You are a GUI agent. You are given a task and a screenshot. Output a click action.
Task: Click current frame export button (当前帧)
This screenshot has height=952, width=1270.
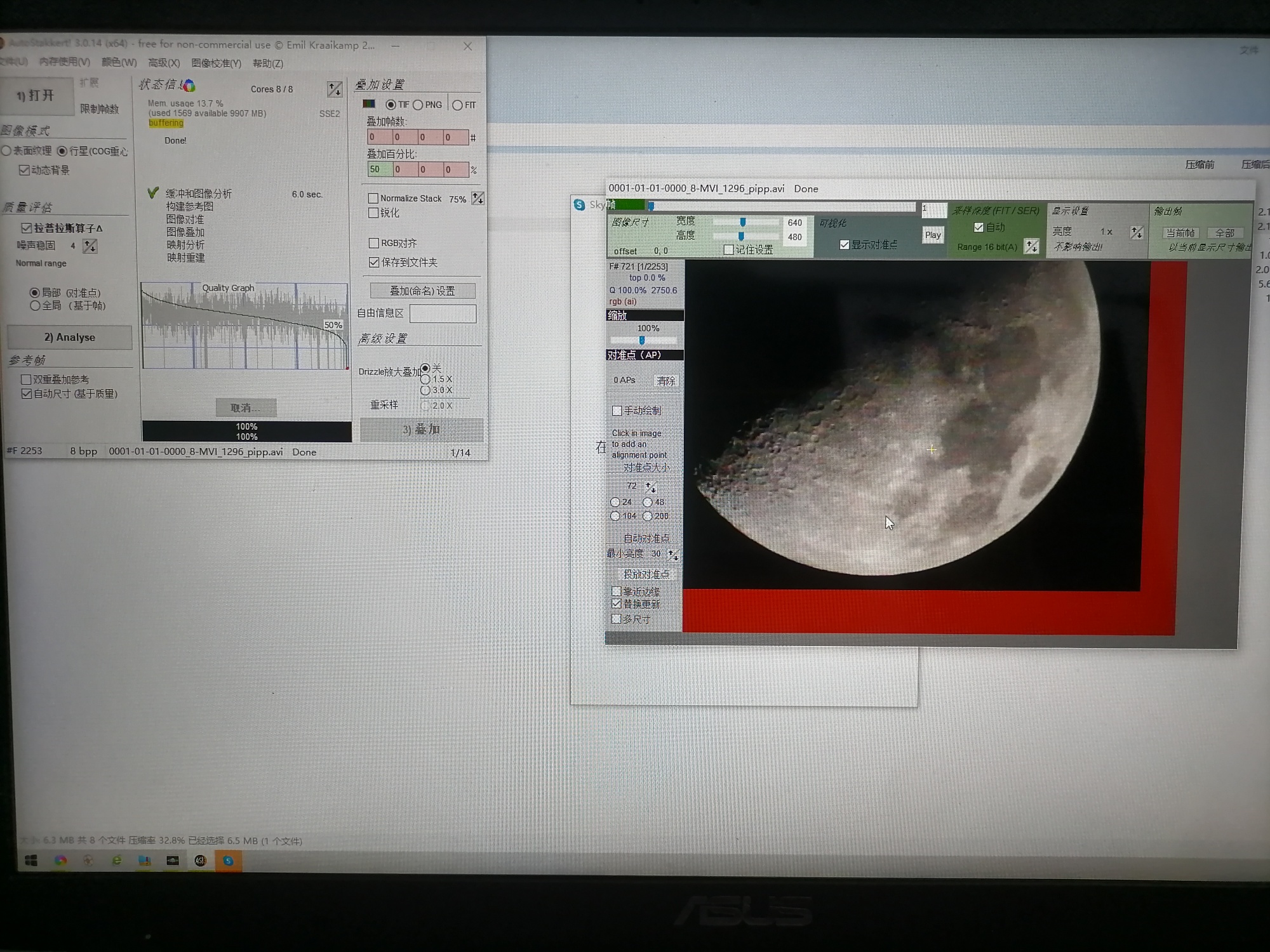point(1180,233)
